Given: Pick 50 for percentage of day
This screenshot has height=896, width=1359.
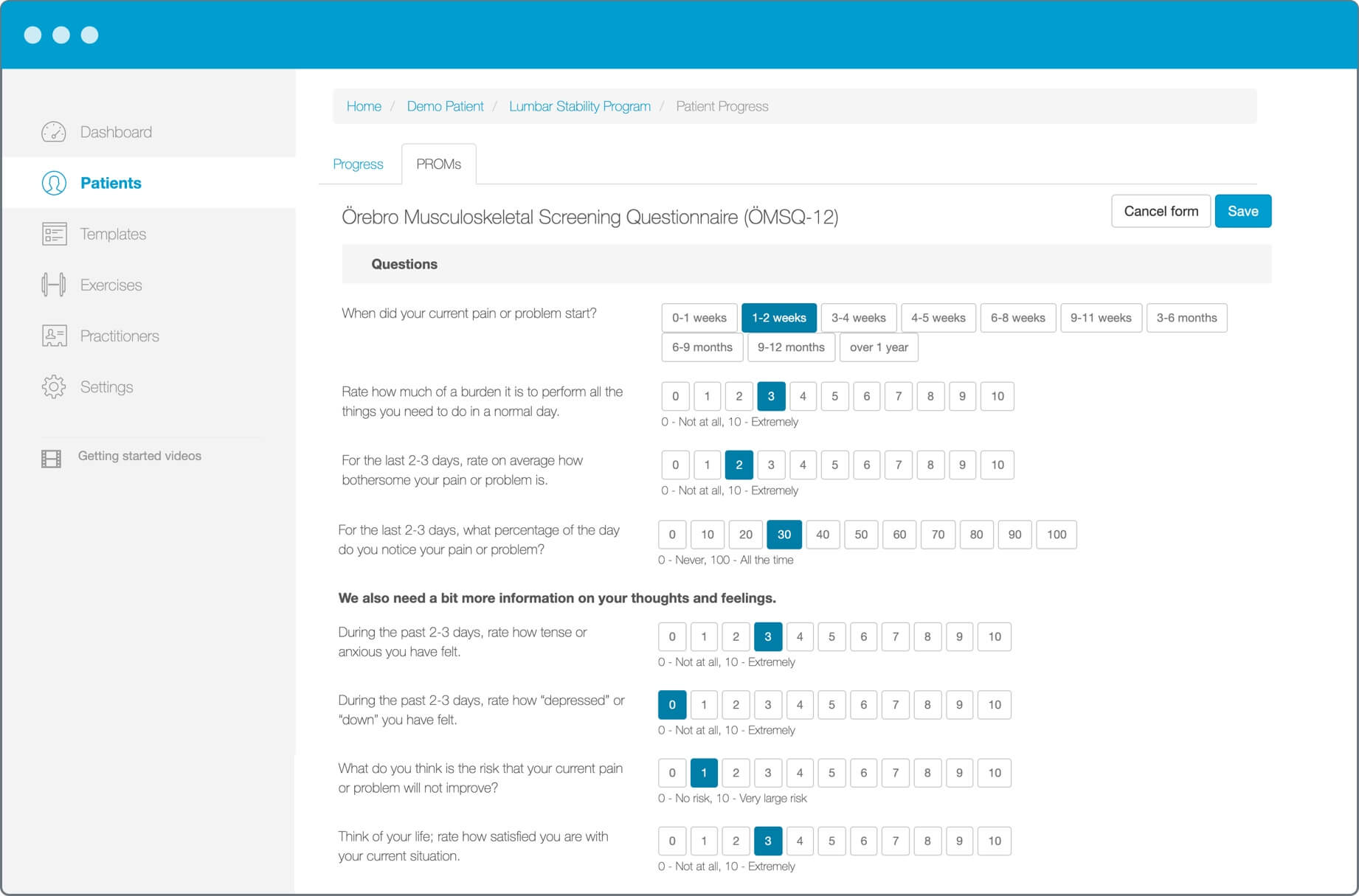Looking at the screenshot, I should 860,535.
